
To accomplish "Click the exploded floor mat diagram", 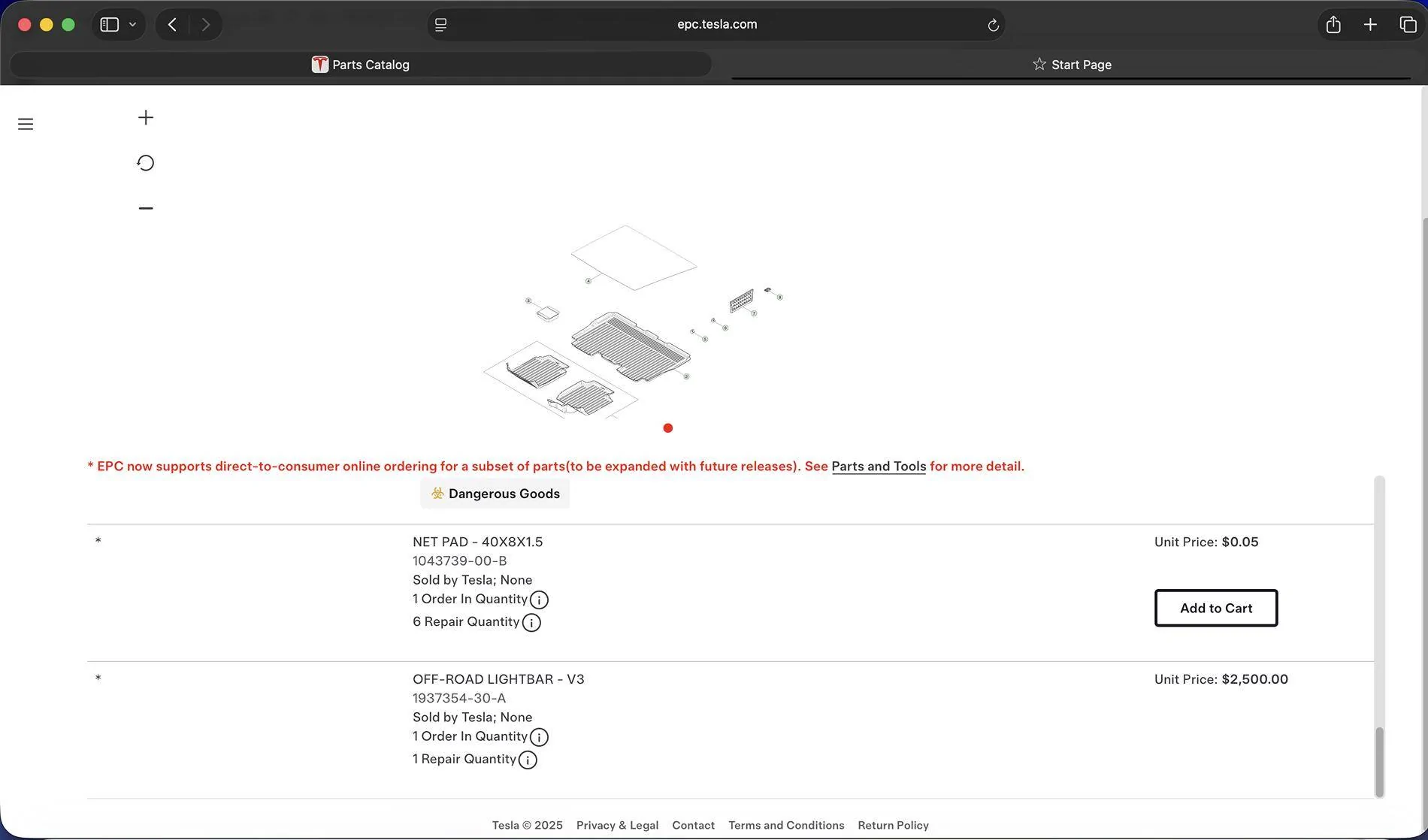I will (633, 322).
